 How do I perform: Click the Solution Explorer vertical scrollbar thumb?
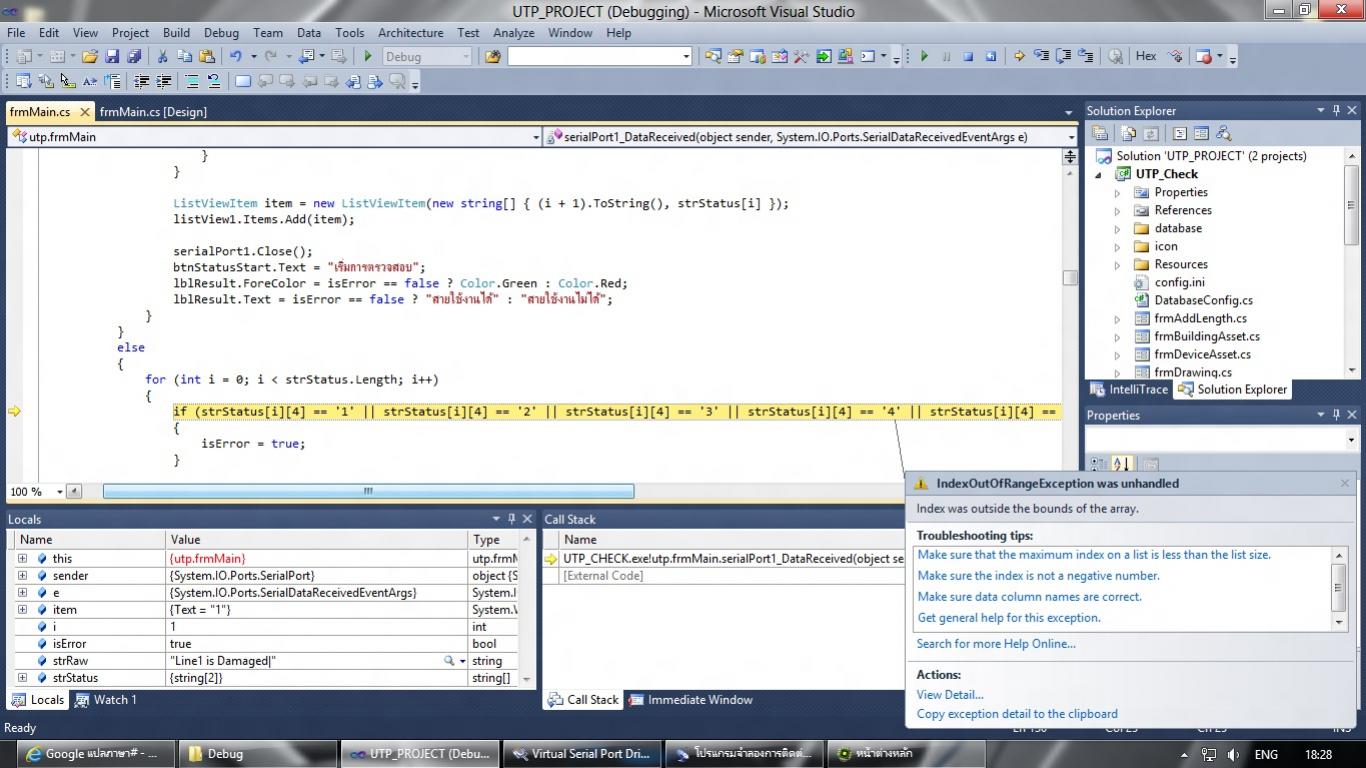pos(1351,205)
